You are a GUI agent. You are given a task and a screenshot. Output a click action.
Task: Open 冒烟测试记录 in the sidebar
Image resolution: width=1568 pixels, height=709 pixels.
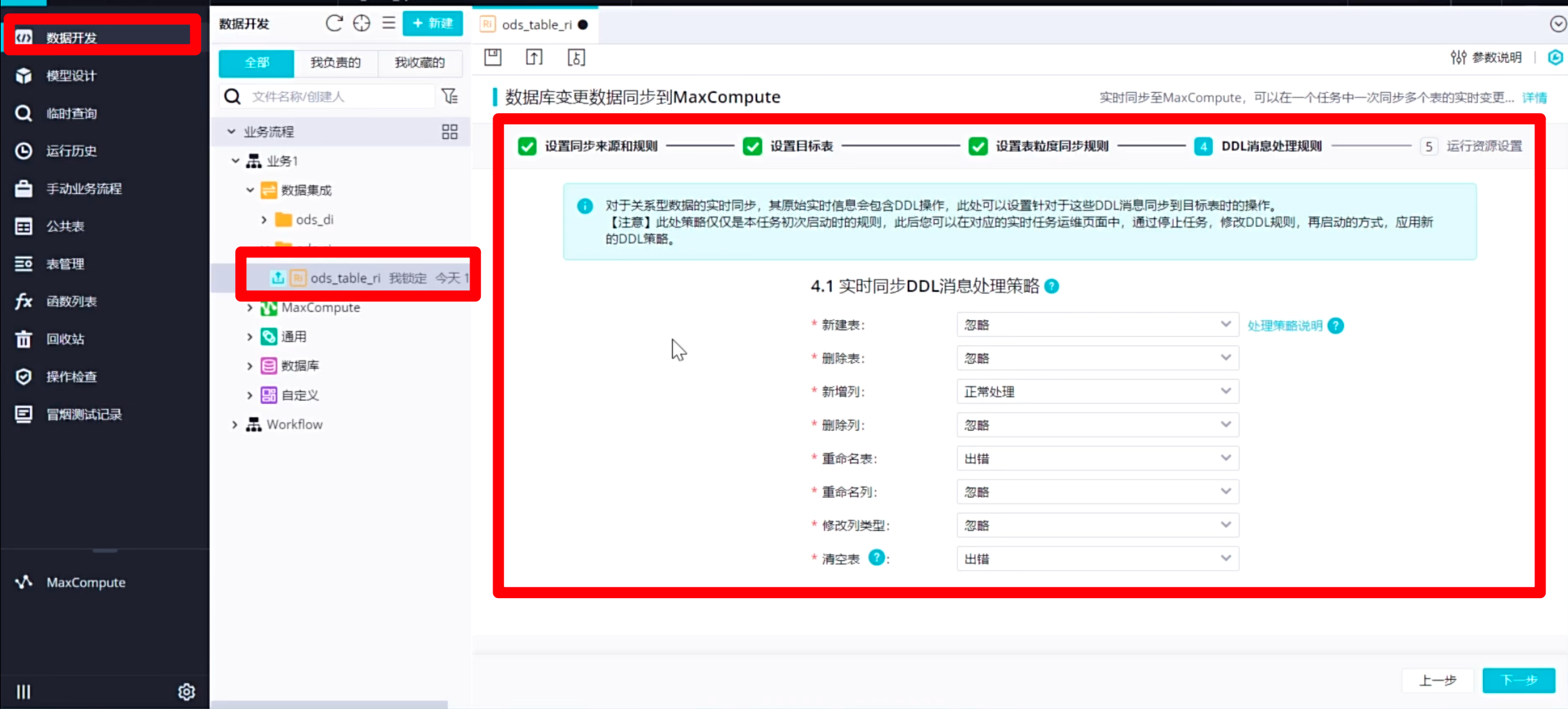[84, 415]
